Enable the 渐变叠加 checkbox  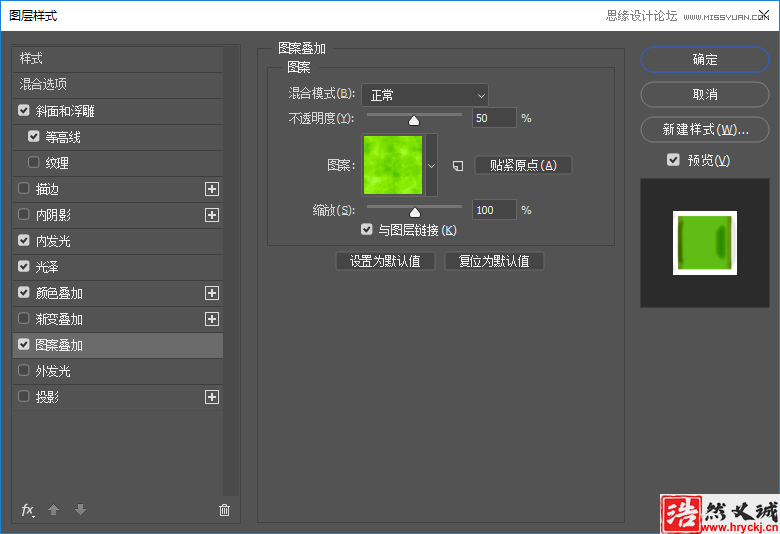click(24, 319)
